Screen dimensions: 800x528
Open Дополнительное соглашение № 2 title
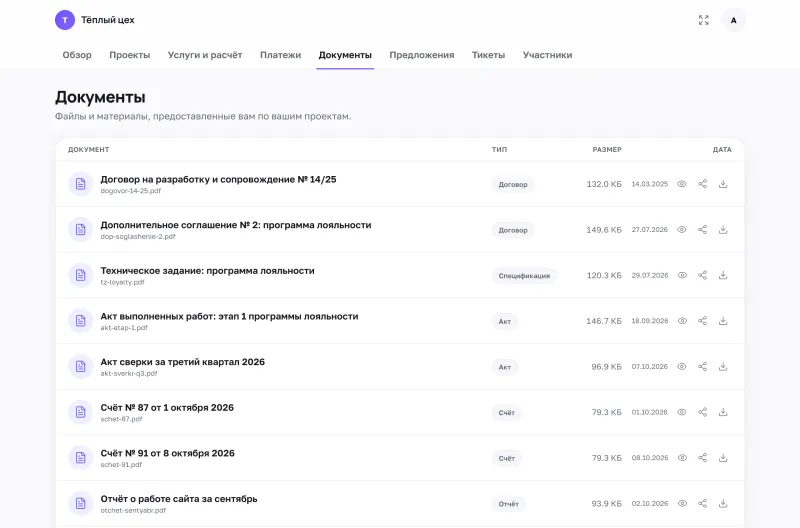coord(236,225)
